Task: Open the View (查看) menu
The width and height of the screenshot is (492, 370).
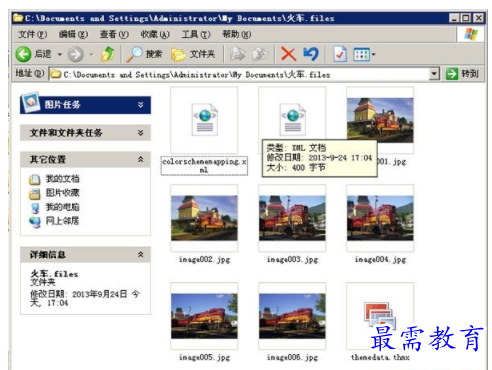Action: pyautogui.click(x=114, y=34)
